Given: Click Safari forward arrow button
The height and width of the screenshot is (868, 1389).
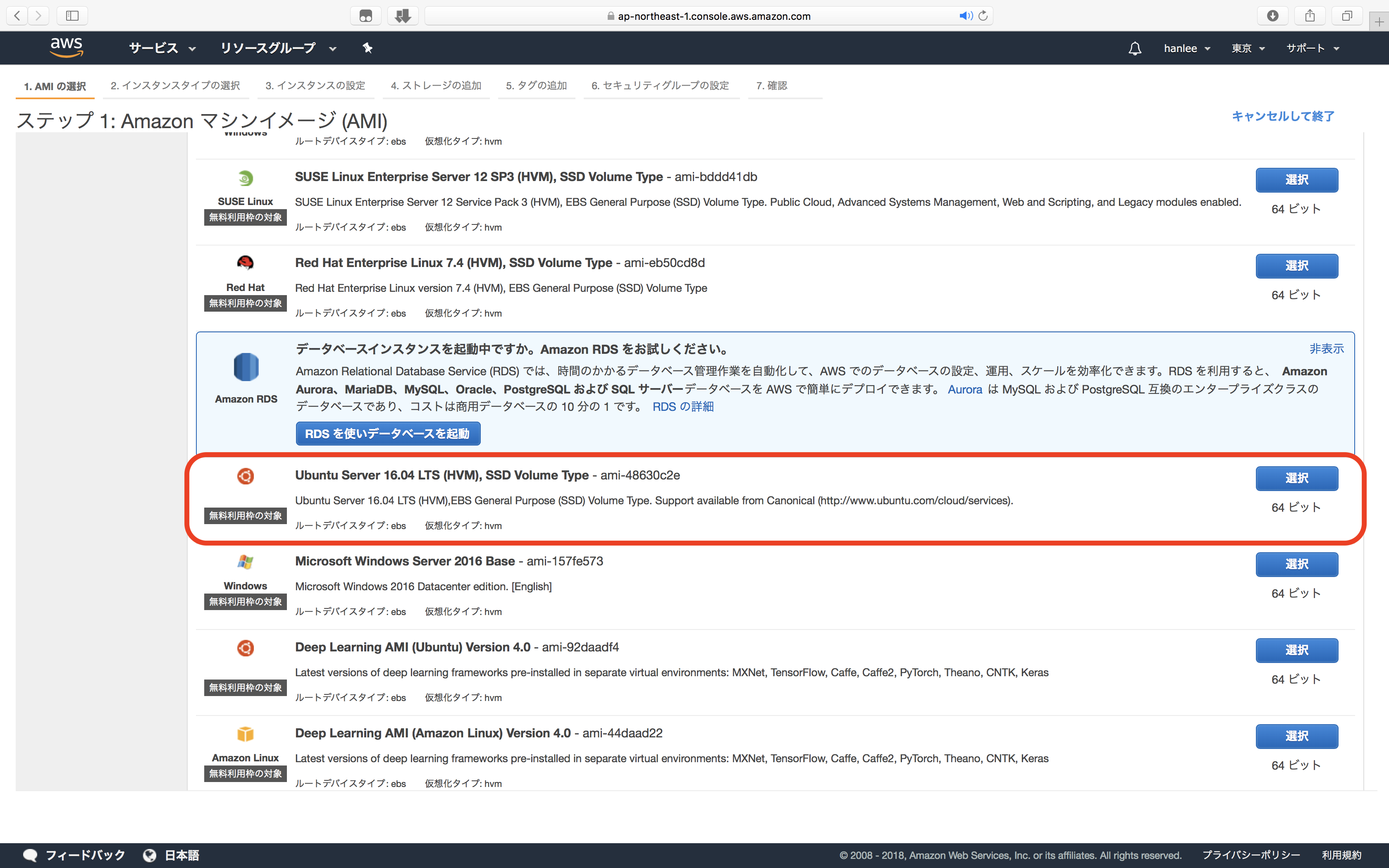Looking at the screenshot, I should pos(38,16).
